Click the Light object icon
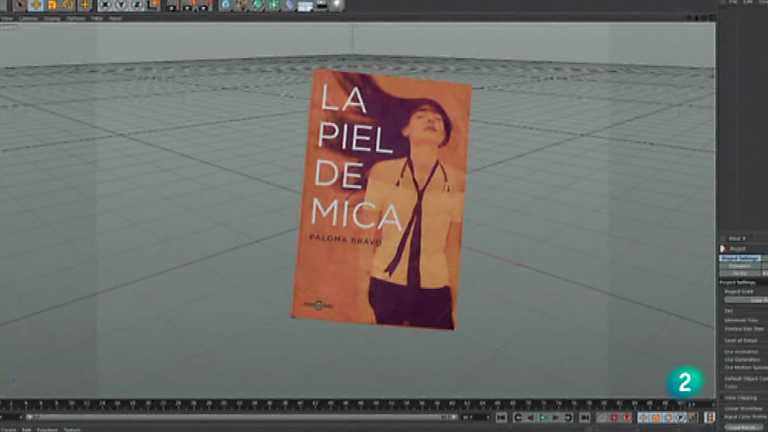Image resolution: width=768 pixels, height=432 pixels. tap(337, 5)
